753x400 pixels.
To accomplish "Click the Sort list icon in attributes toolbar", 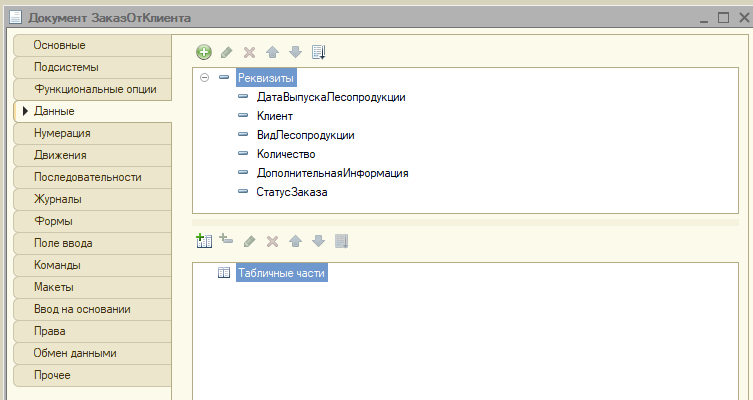I will click(319, 52).
